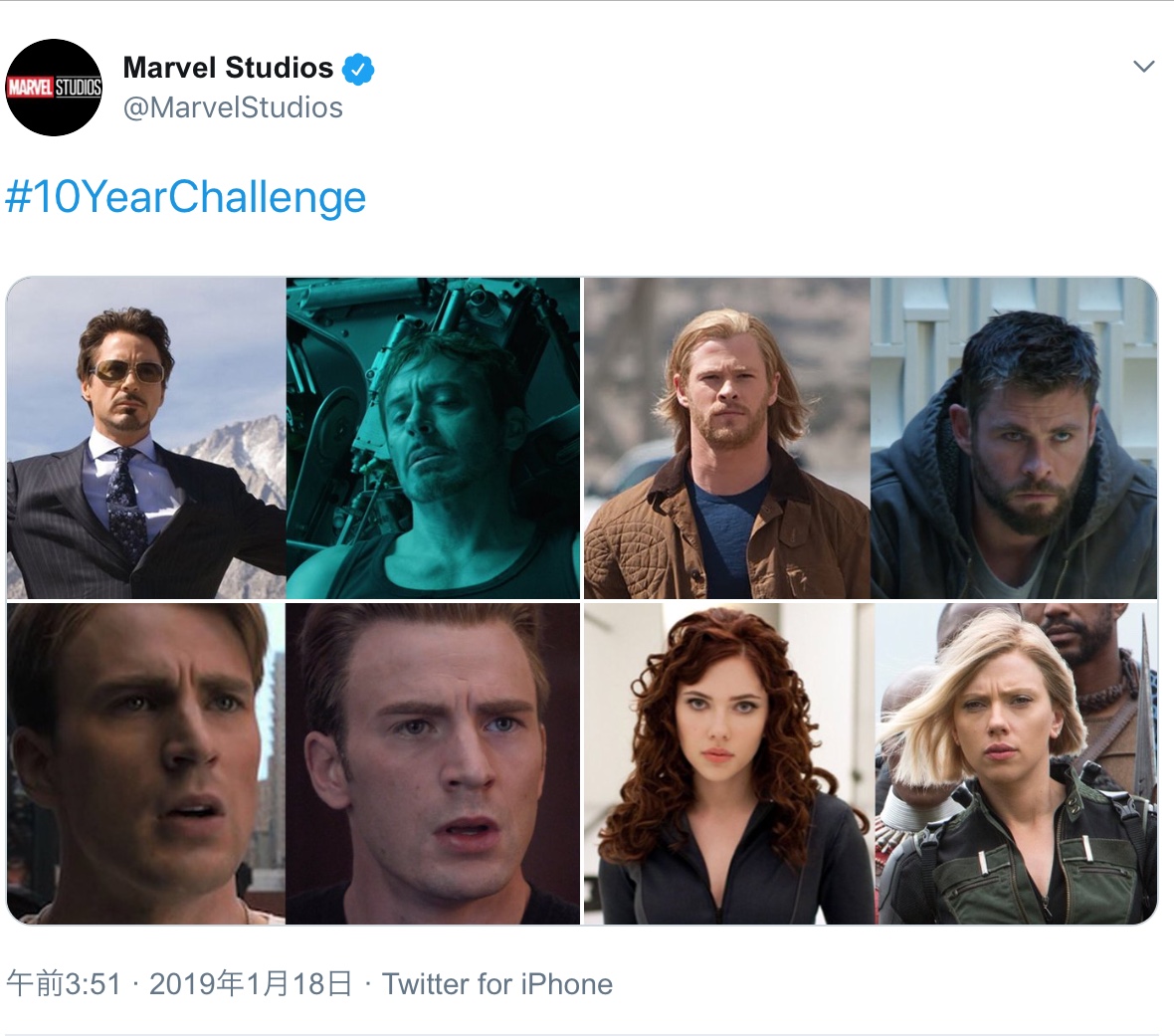
Task: Click the @MarvelStudios handle
Action: [x=233, y=107]
